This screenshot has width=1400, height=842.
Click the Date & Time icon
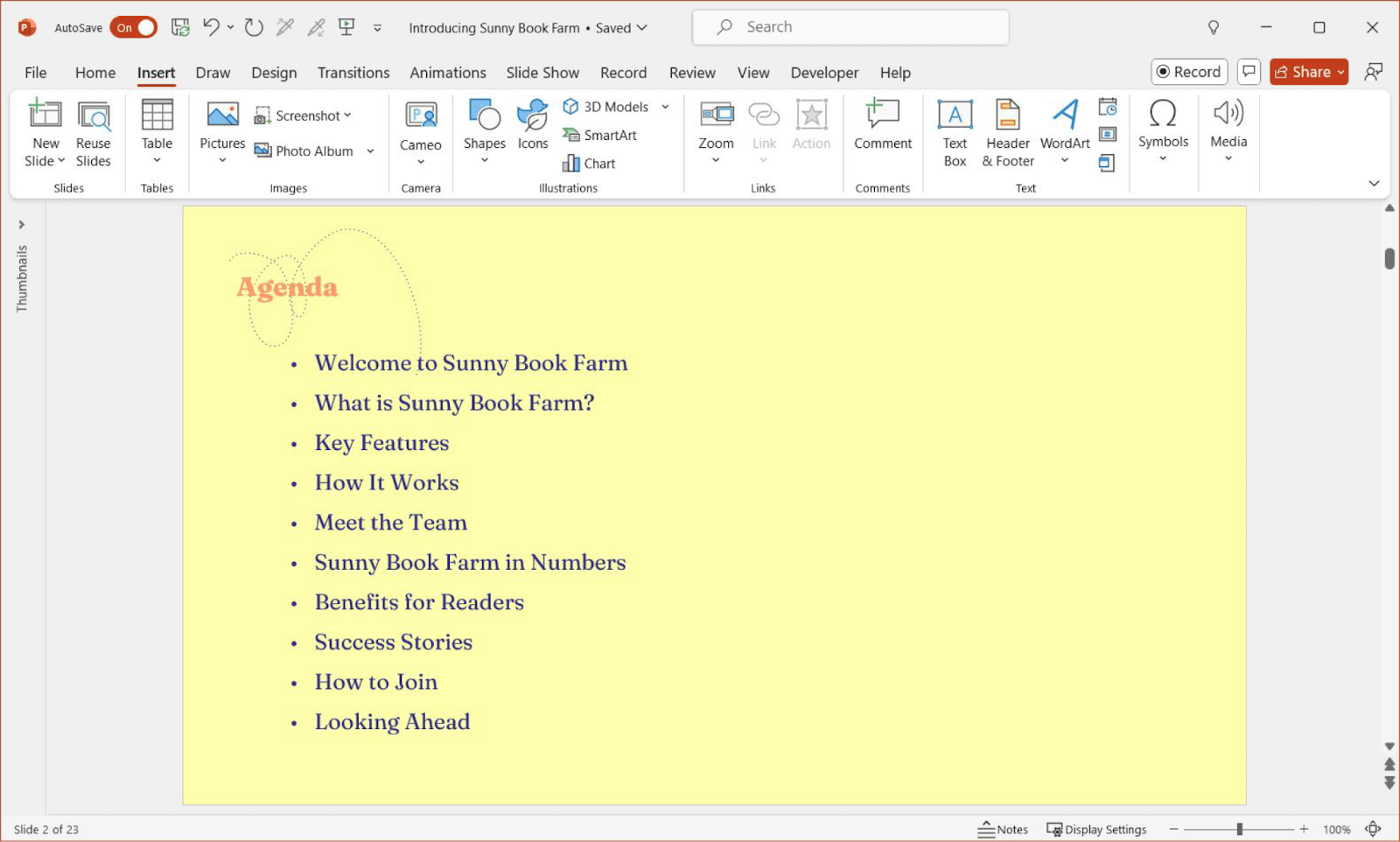(1108, 107)
